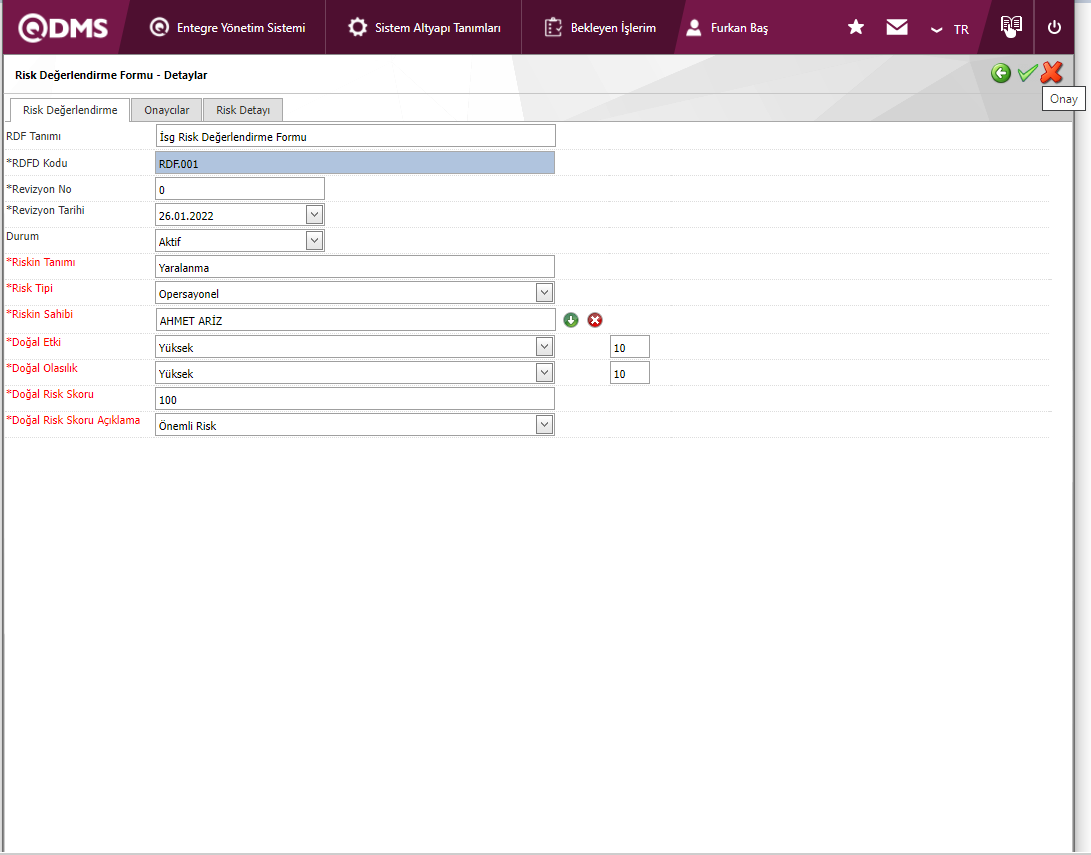Open the mail envelope icon

[897, 27]
